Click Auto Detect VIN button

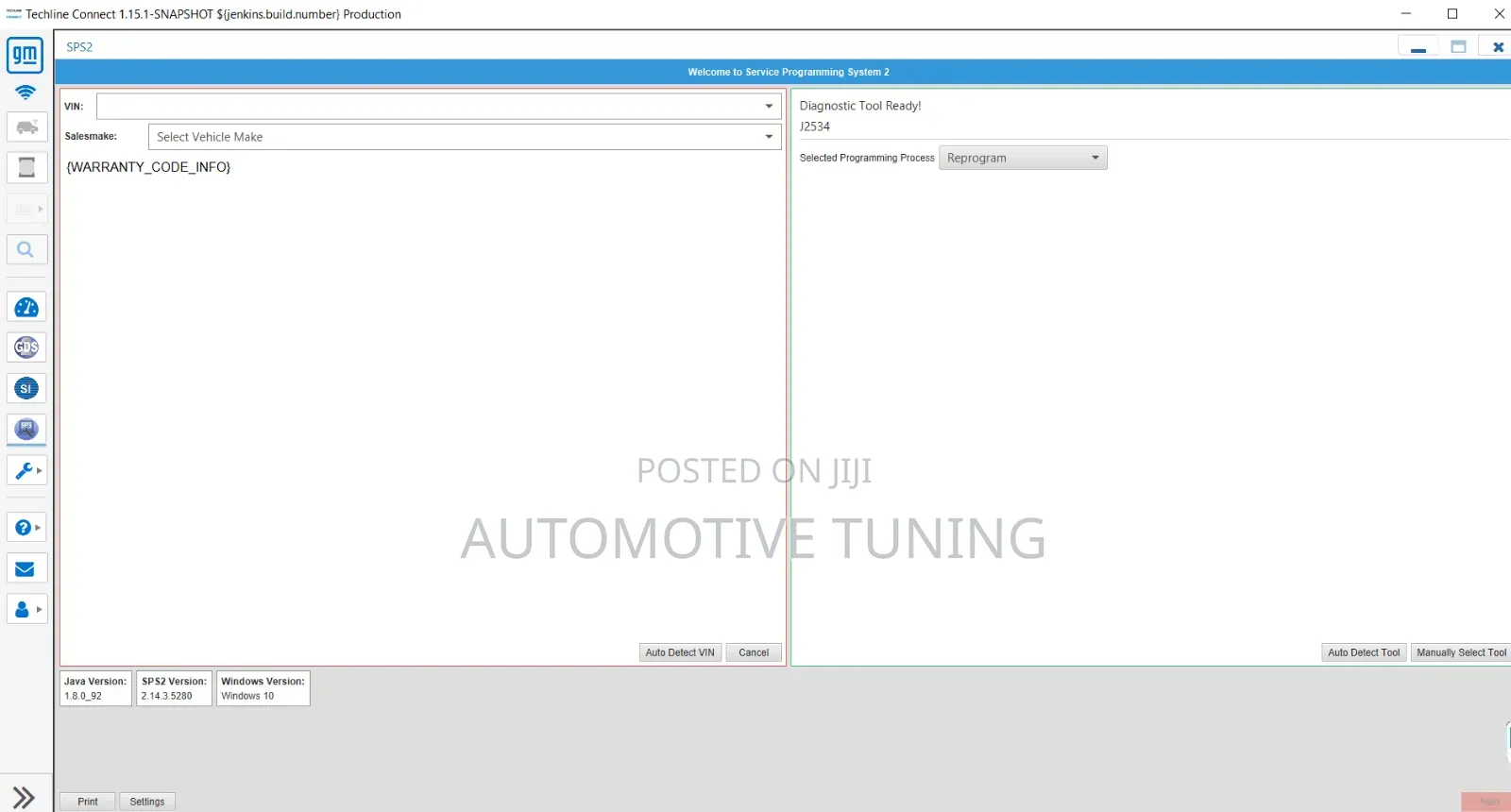click(680, 652)
